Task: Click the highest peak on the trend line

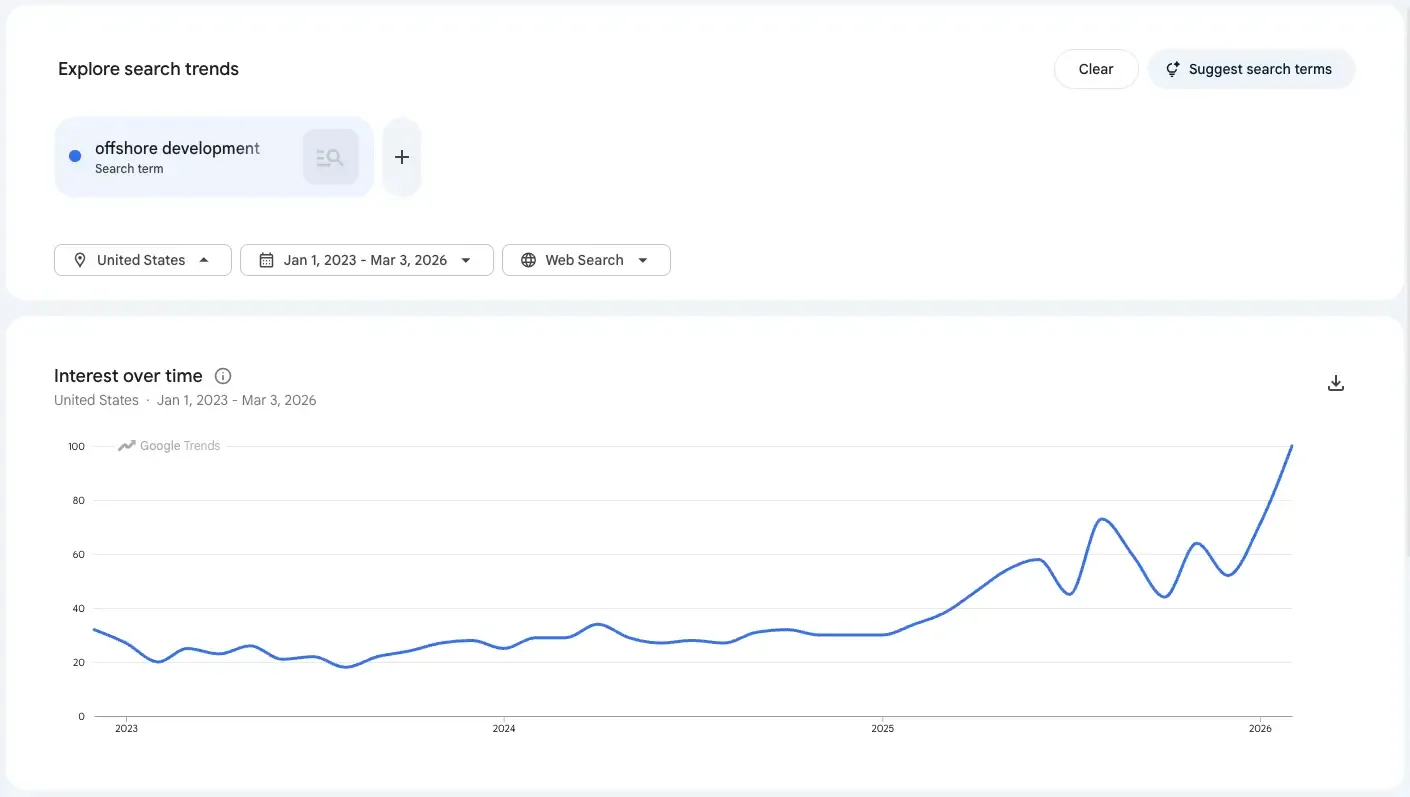Action: click(x=1291, y=447)
